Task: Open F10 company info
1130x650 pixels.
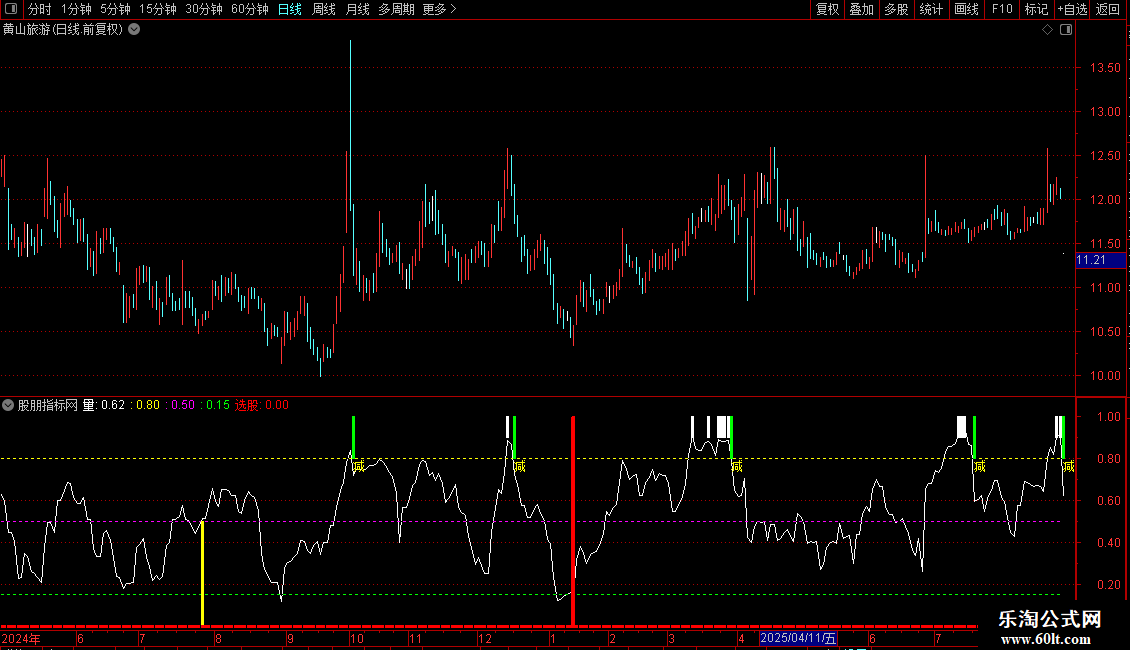Action: coord(1002,9)
